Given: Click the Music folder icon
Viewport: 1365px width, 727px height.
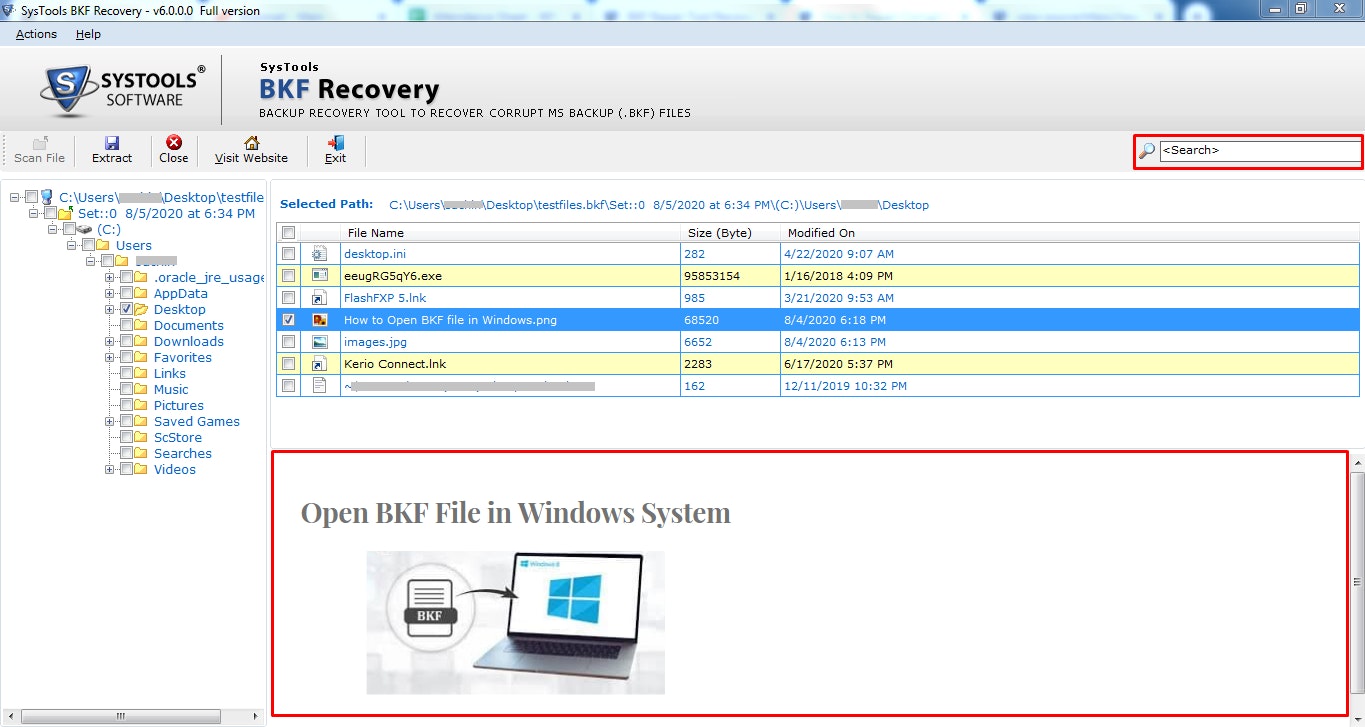Looking at the screenshot, I should pos(141,389).
